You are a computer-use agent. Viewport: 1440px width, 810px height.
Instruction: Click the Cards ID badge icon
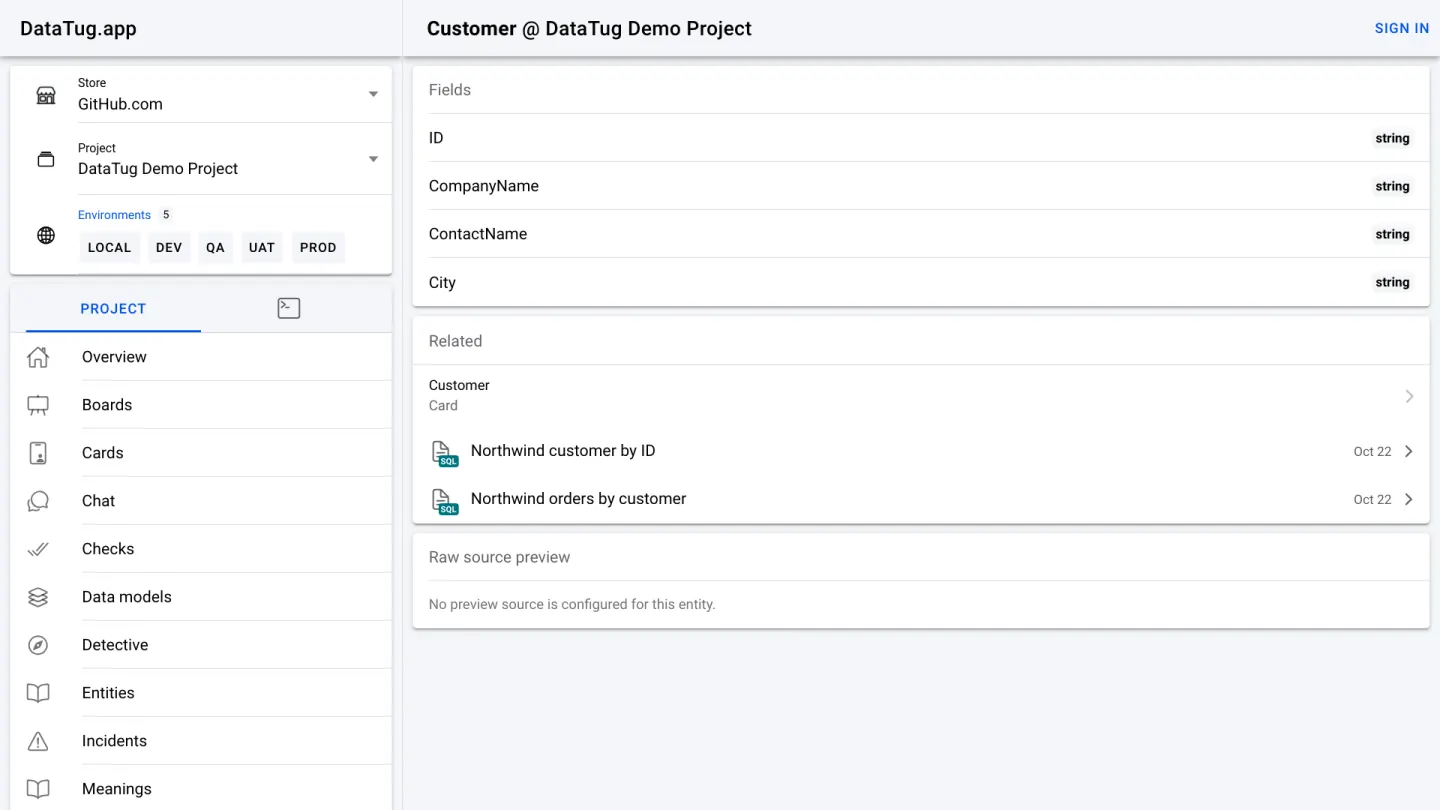click(38, 453)
